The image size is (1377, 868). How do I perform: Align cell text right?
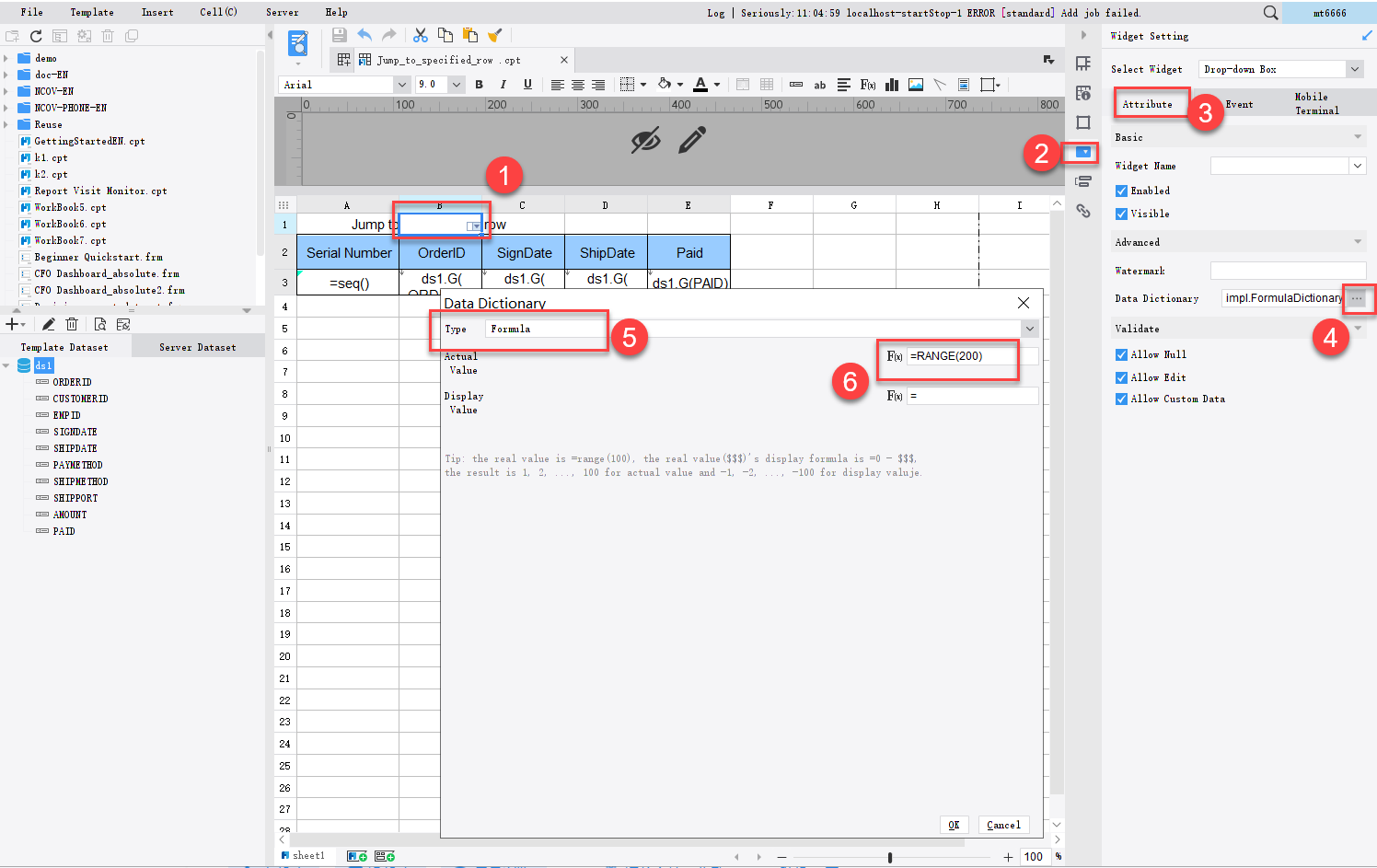click(598, 85)
